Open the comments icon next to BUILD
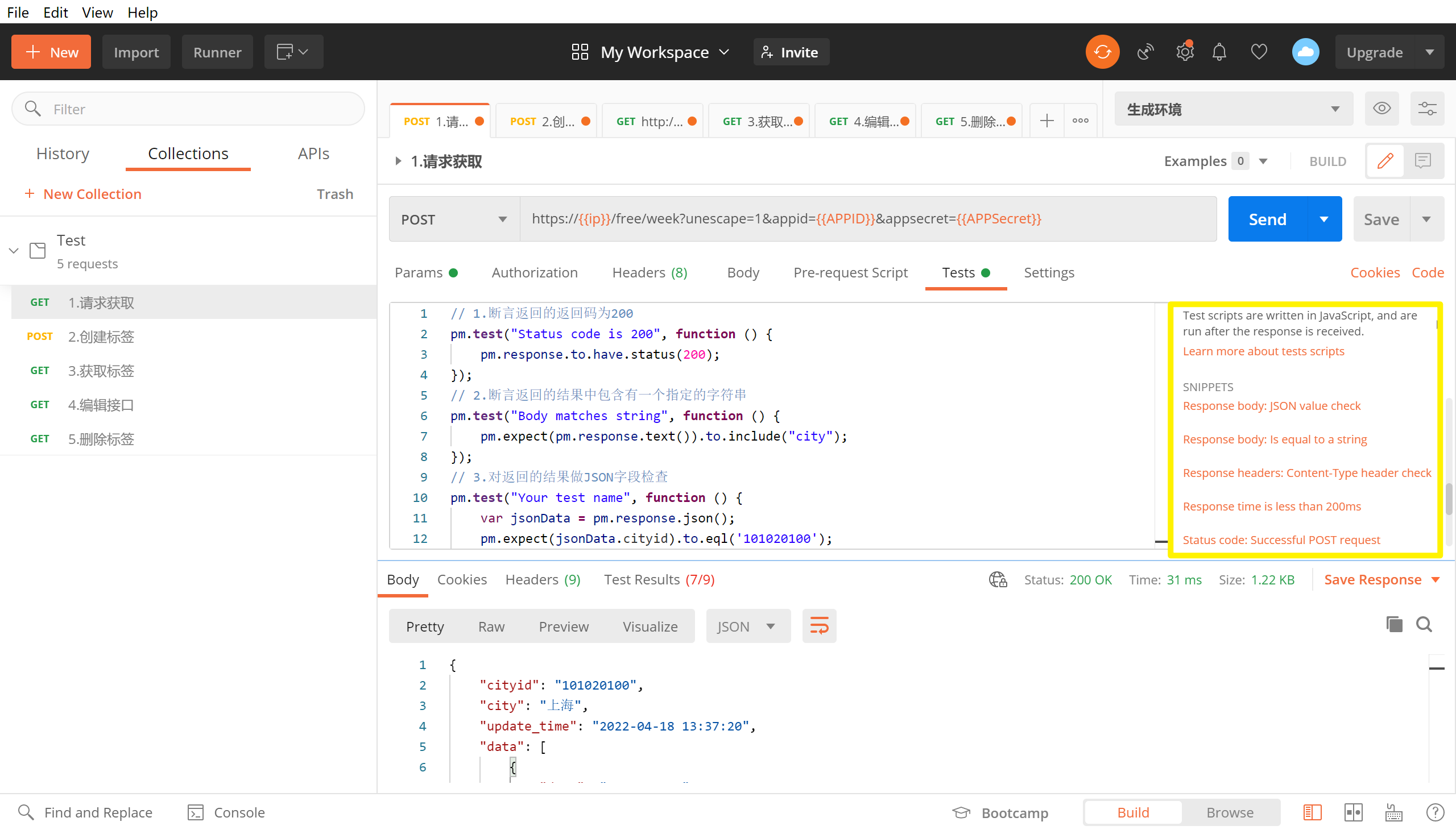The height and width of the screenshot is (830, 1456). 1423,161
